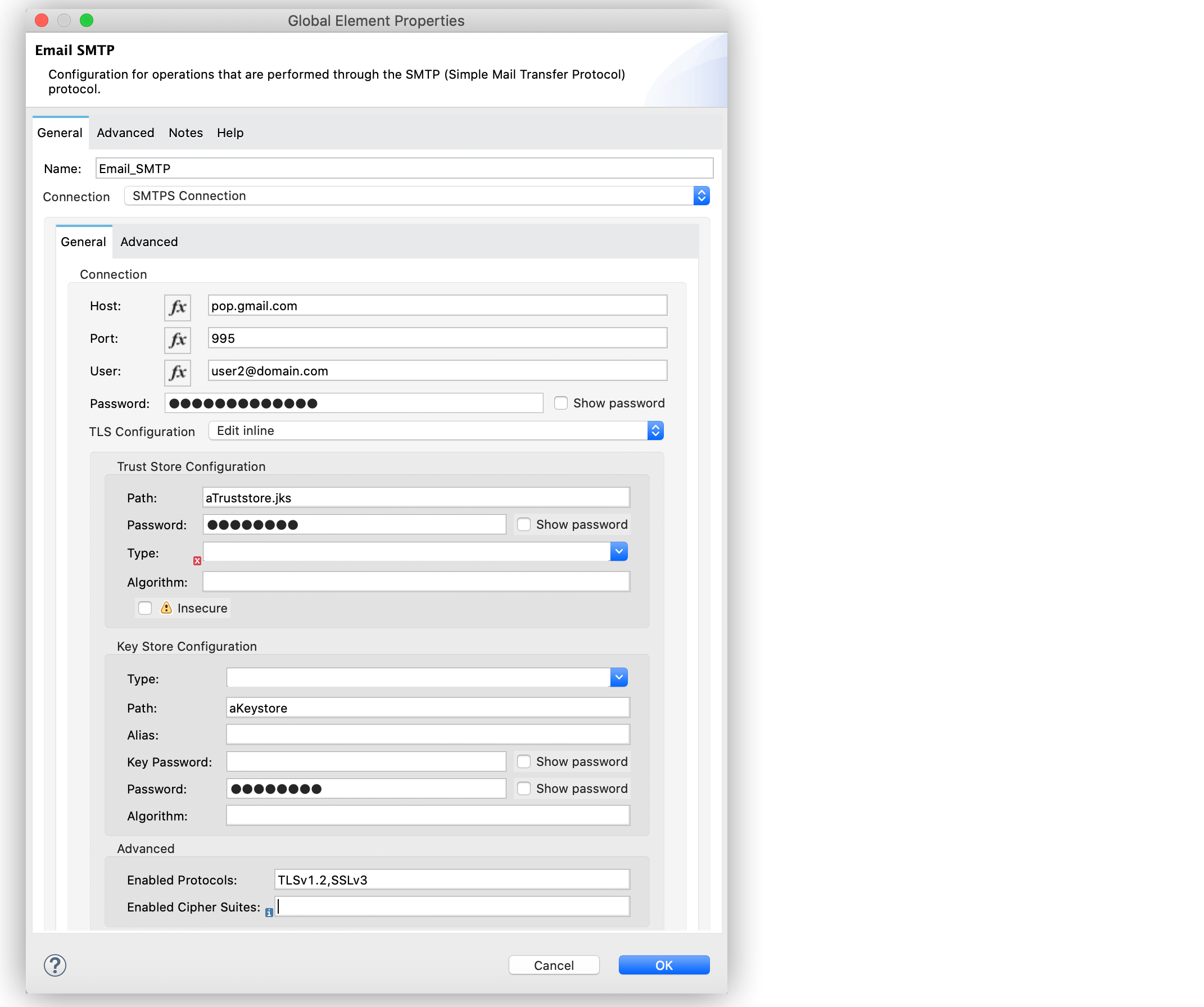Viewport: 1204px width, 1007px height.
Task: Expand Key Store Configuration Type dropdown
Action: click(622, 677)
